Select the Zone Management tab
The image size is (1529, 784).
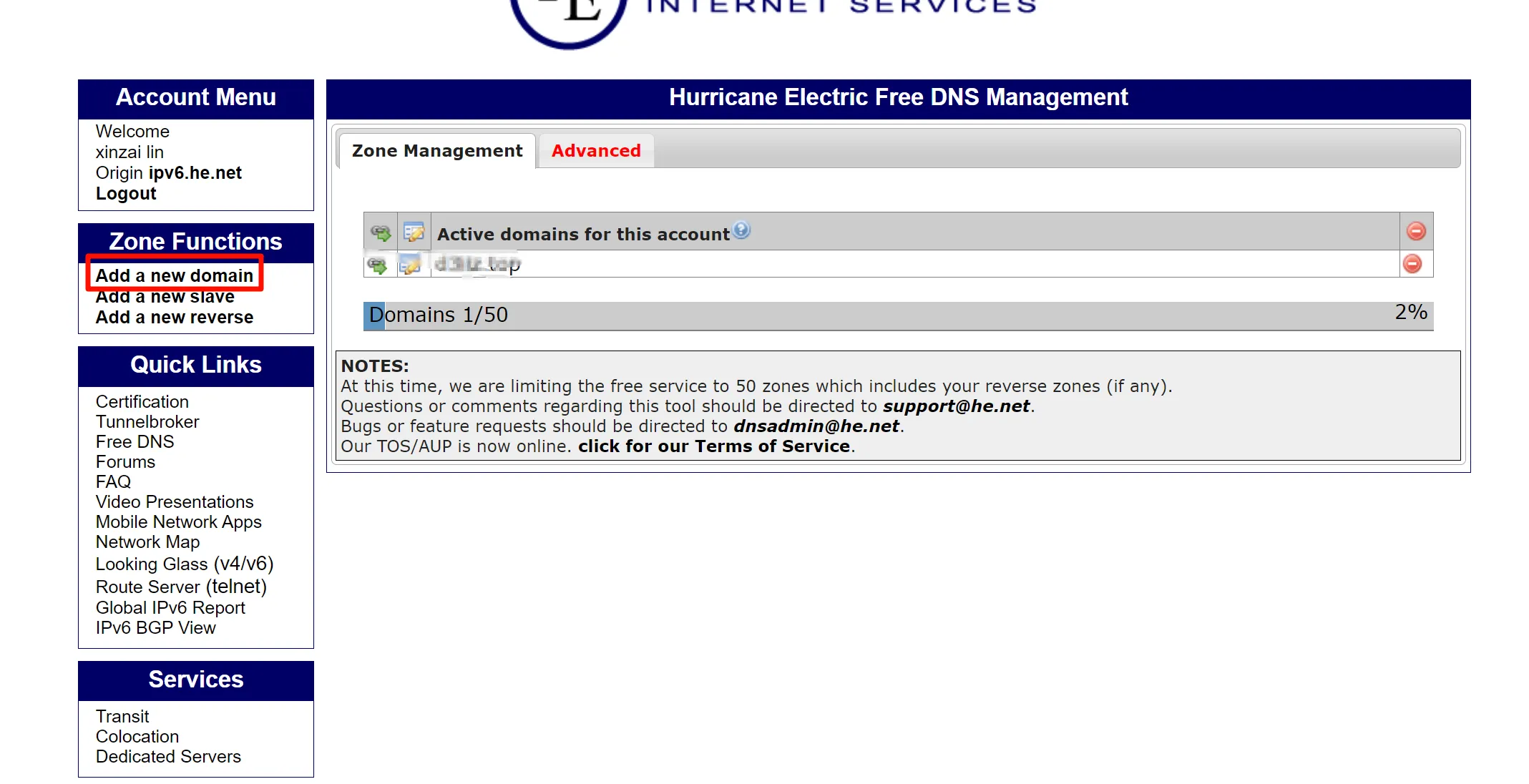[x=437, y=151]
